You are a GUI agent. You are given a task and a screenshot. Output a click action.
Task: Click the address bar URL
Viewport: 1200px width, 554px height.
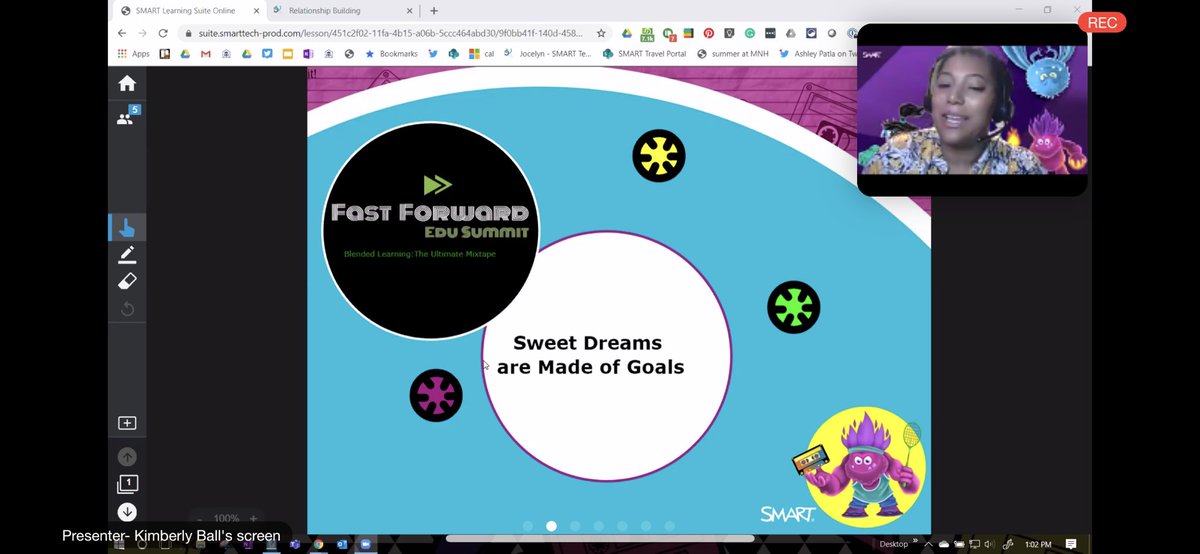[x=388, y=33]
